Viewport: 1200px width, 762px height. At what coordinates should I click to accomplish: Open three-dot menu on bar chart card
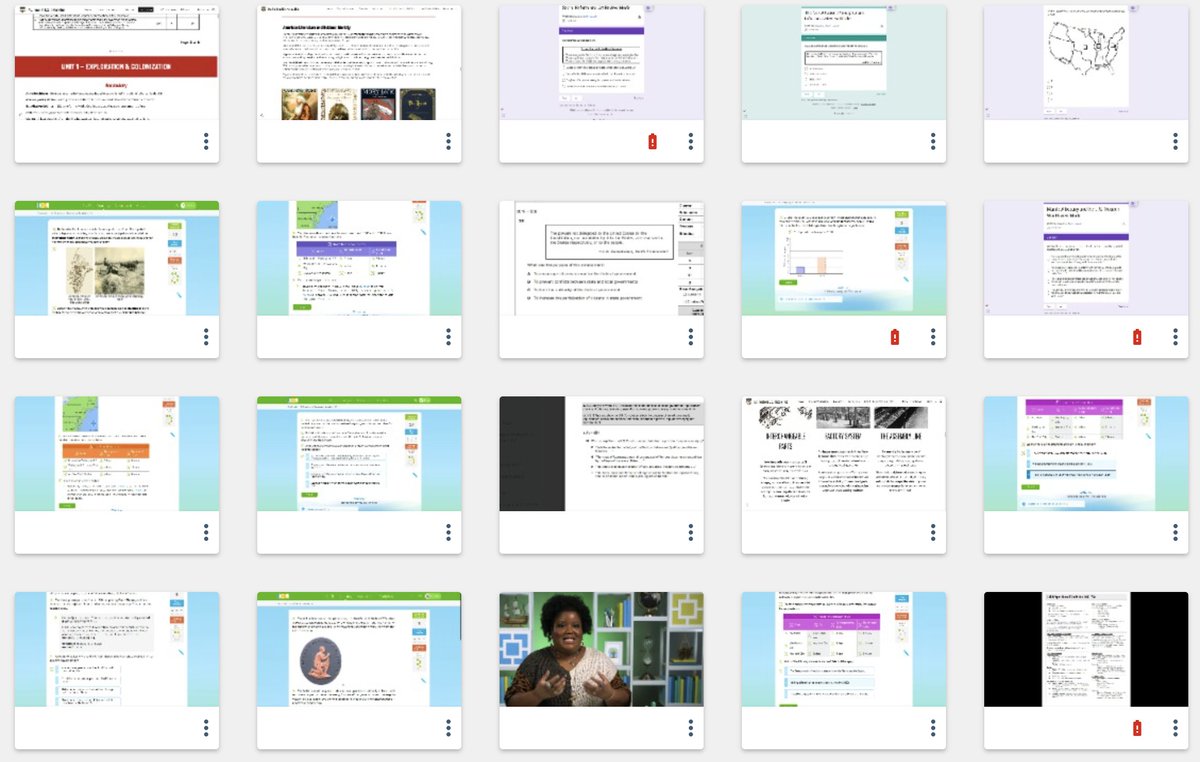coord(933,337)
